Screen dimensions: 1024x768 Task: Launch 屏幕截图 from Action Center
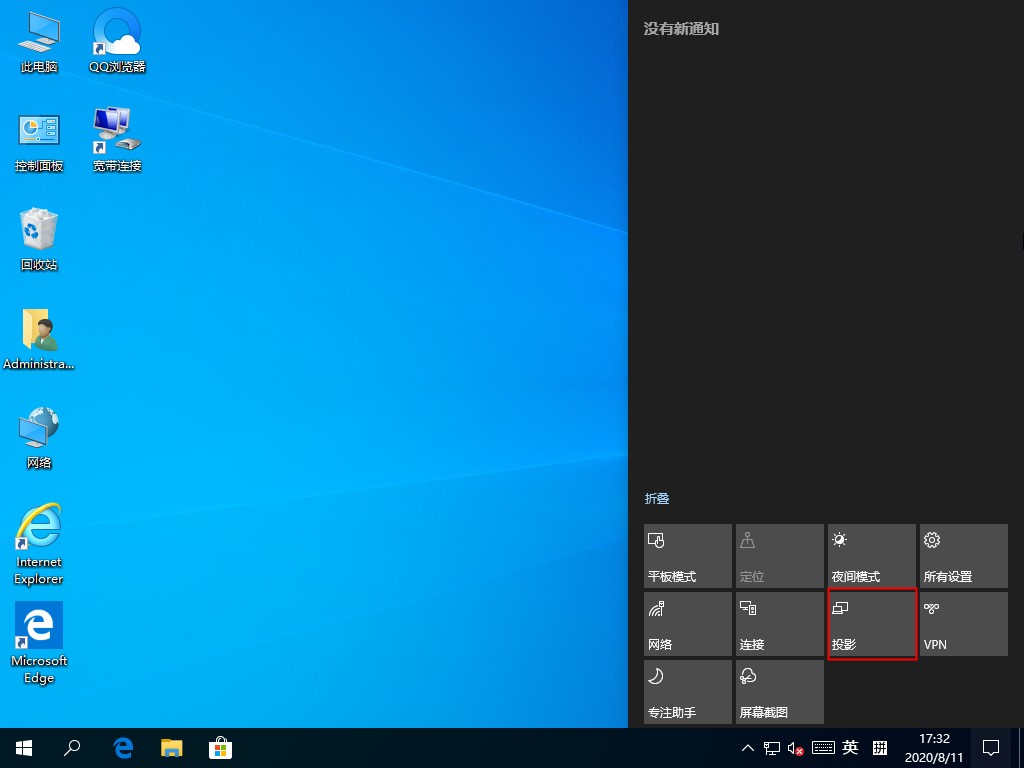pos(779,692)
